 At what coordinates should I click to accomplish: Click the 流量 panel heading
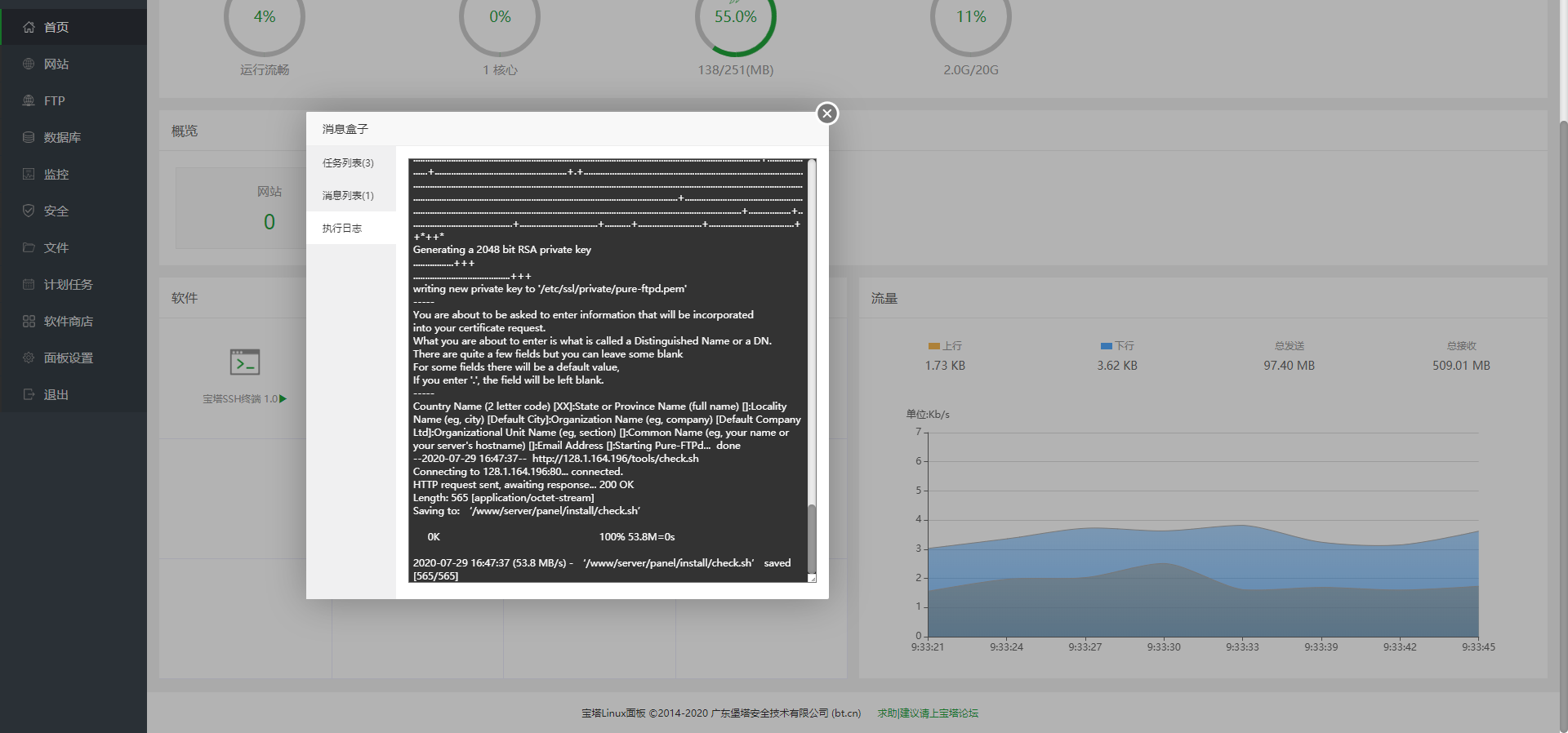pos(884,298)
